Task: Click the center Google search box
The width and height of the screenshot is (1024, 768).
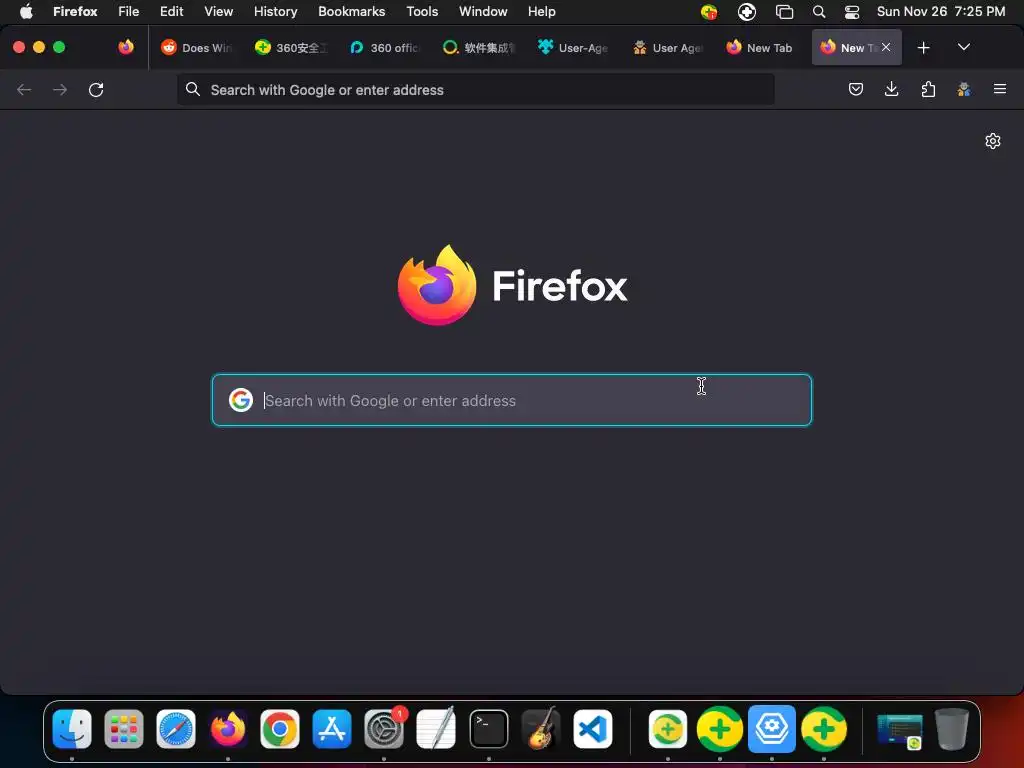Action: [x=512, y=400]
